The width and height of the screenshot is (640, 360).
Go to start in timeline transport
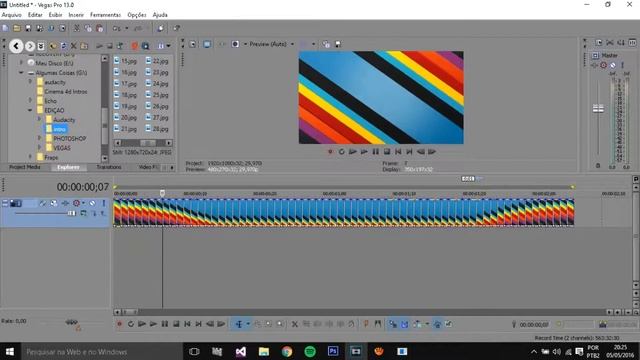187,324
